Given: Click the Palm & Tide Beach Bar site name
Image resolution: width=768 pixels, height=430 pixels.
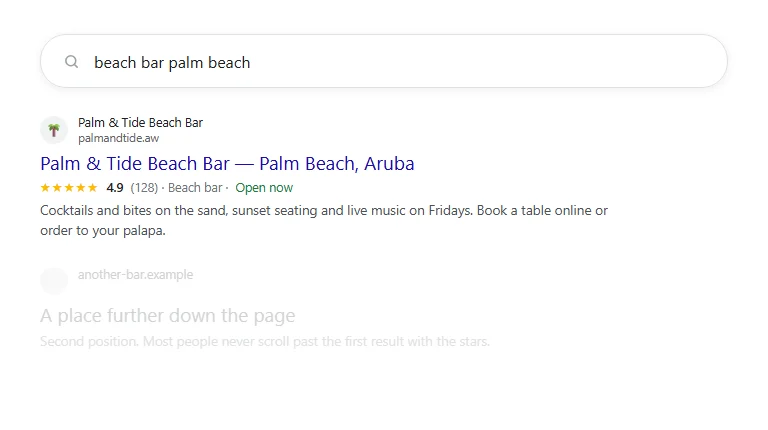Looking at the screenshot, I should click(x=141, y=122).
